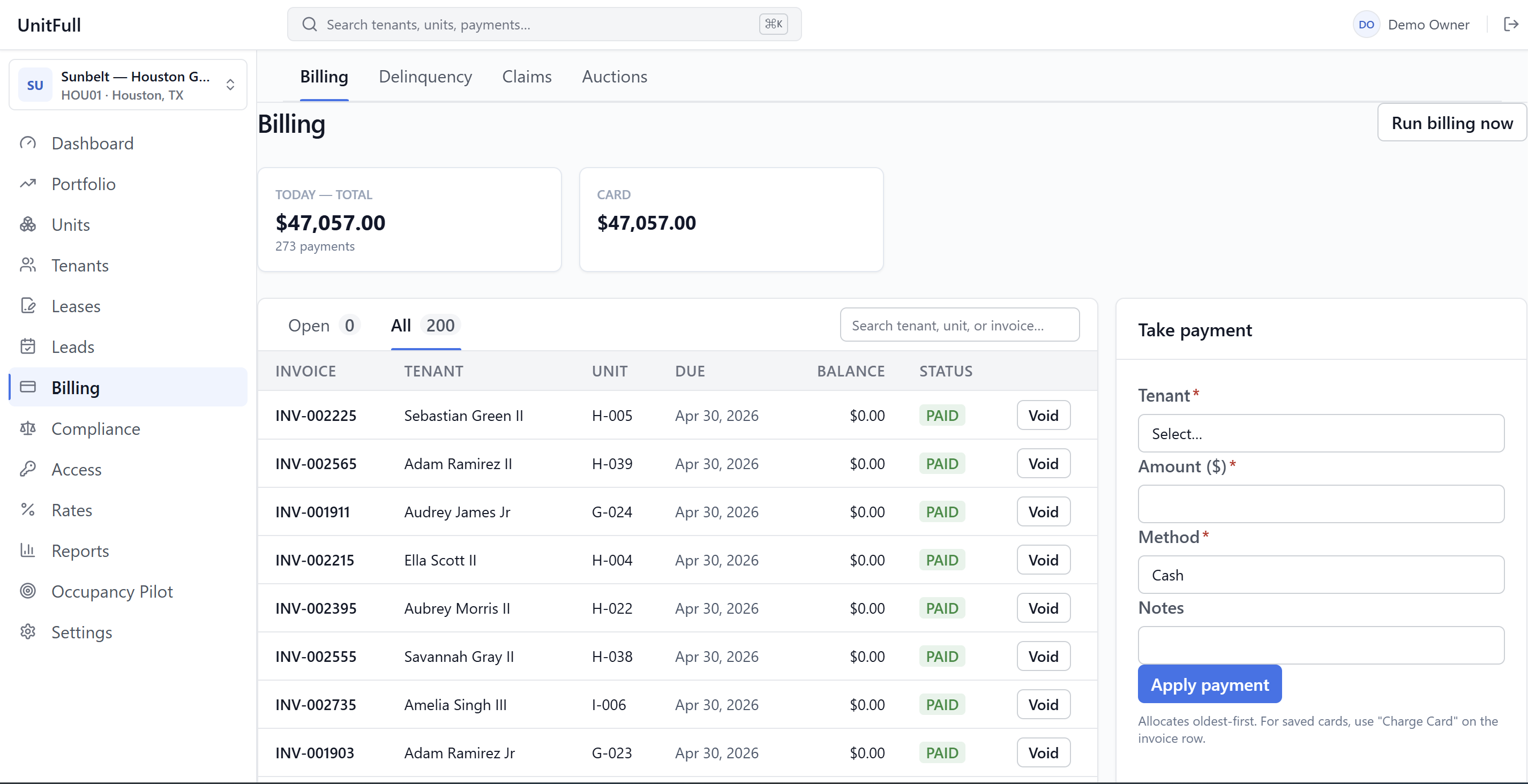Click the Notes input field
This screenshot has height=784, width=1528.
[1321, 645]
